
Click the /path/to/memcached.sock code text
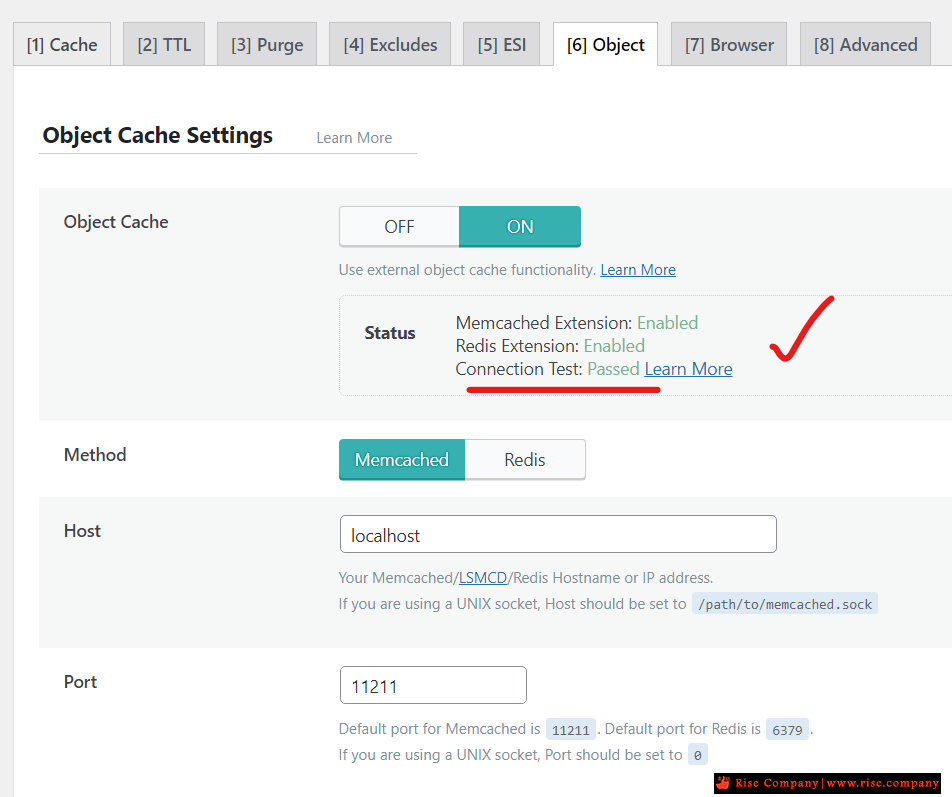784,604
